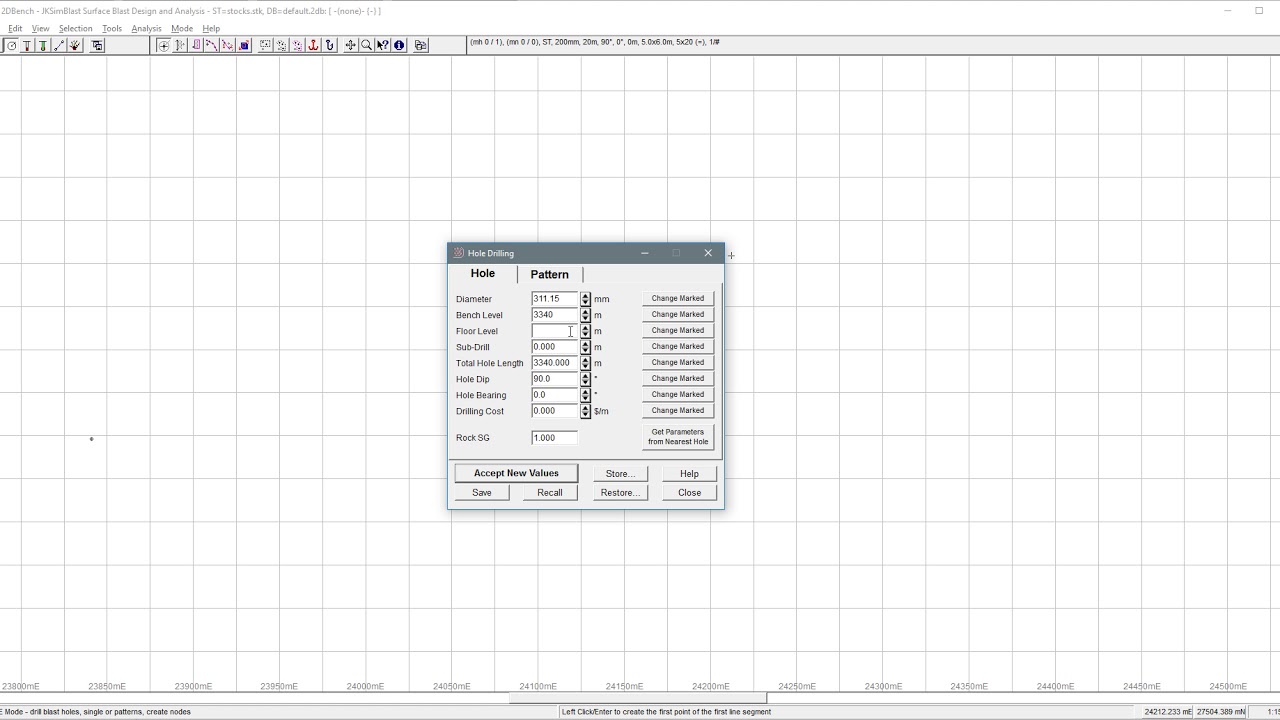Screen dimensions: 1280x720
Task: Click the Hole Bearing spinner arrows
Action: (x=585, y=395)
